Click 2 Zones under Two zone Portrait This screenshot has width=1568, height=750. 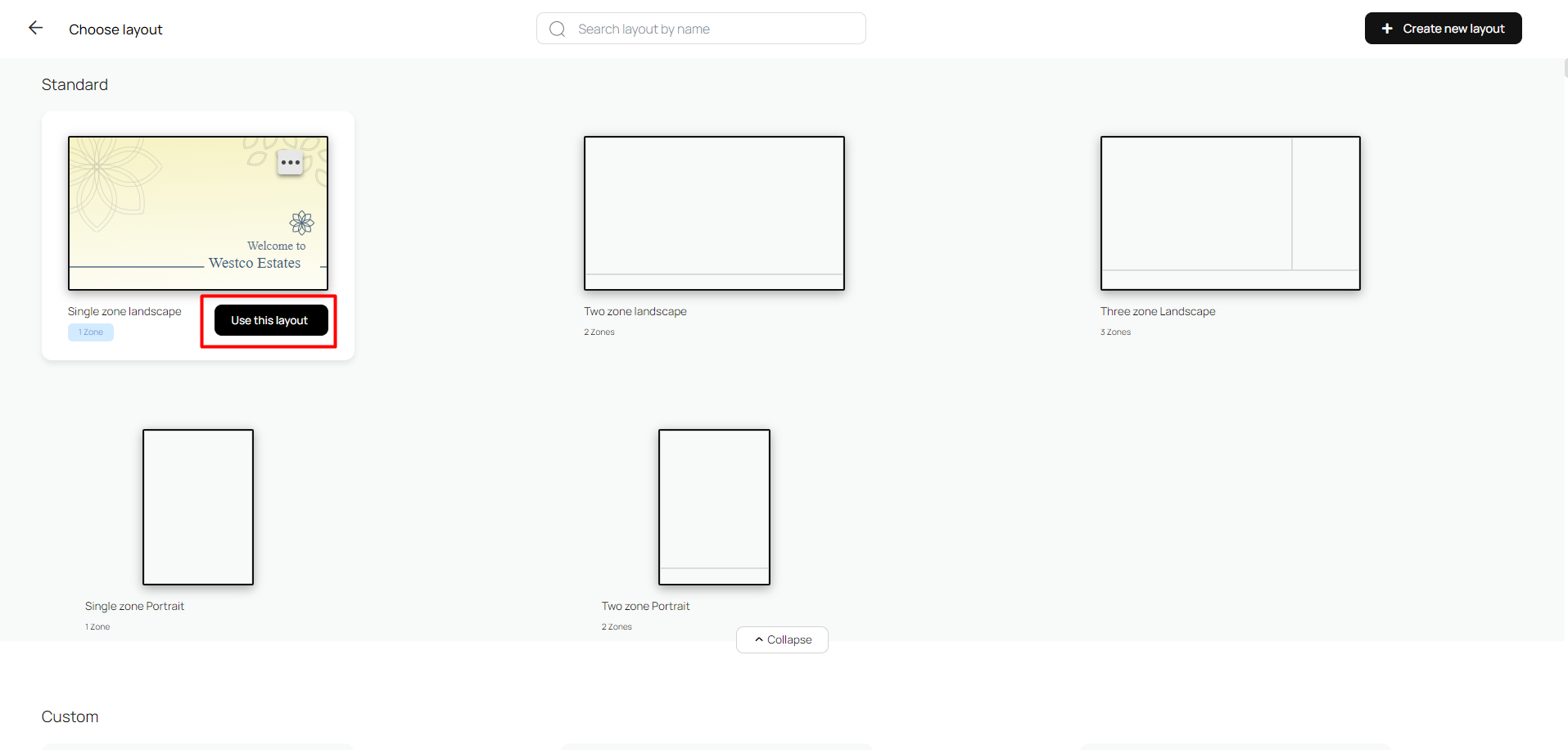coord(617,627)
